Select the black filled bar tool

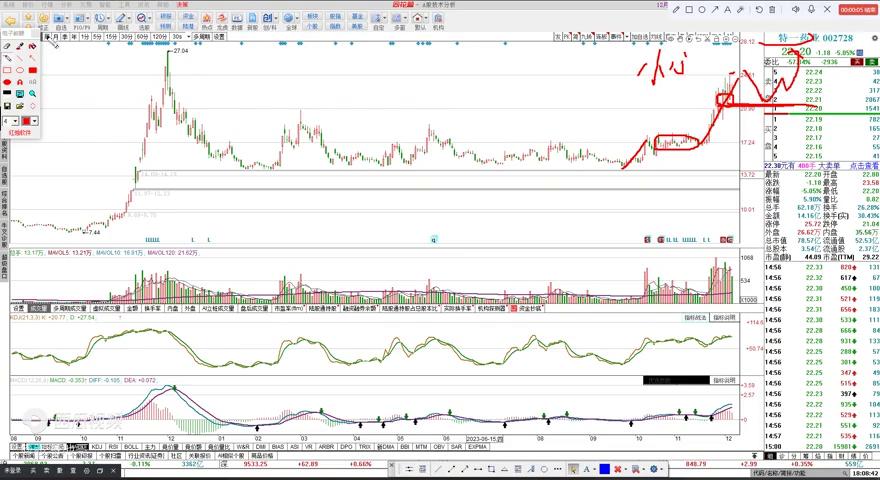[7, 93]
